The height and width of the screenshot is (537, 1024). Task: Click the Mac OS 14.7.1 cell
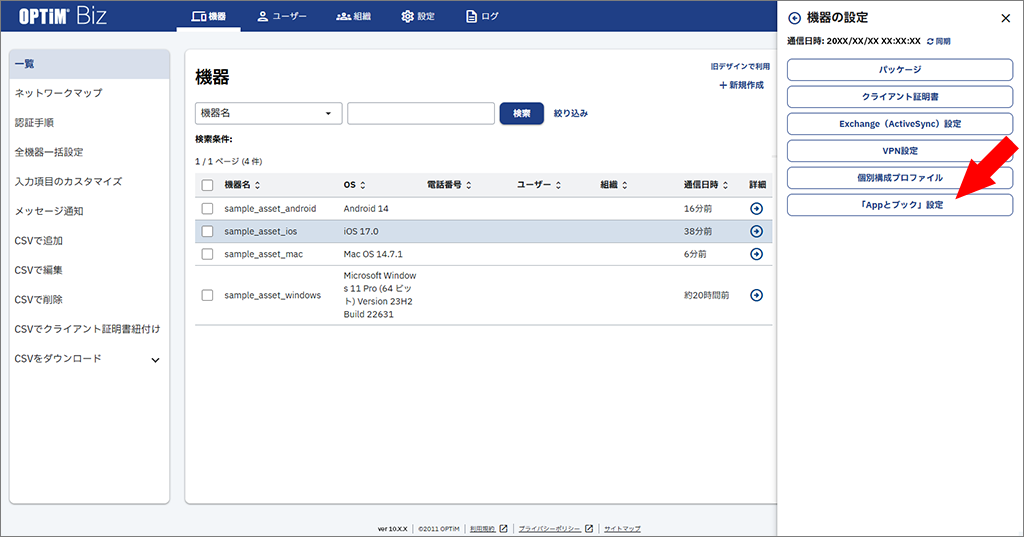pyautogui.click(x=373, y=254)
